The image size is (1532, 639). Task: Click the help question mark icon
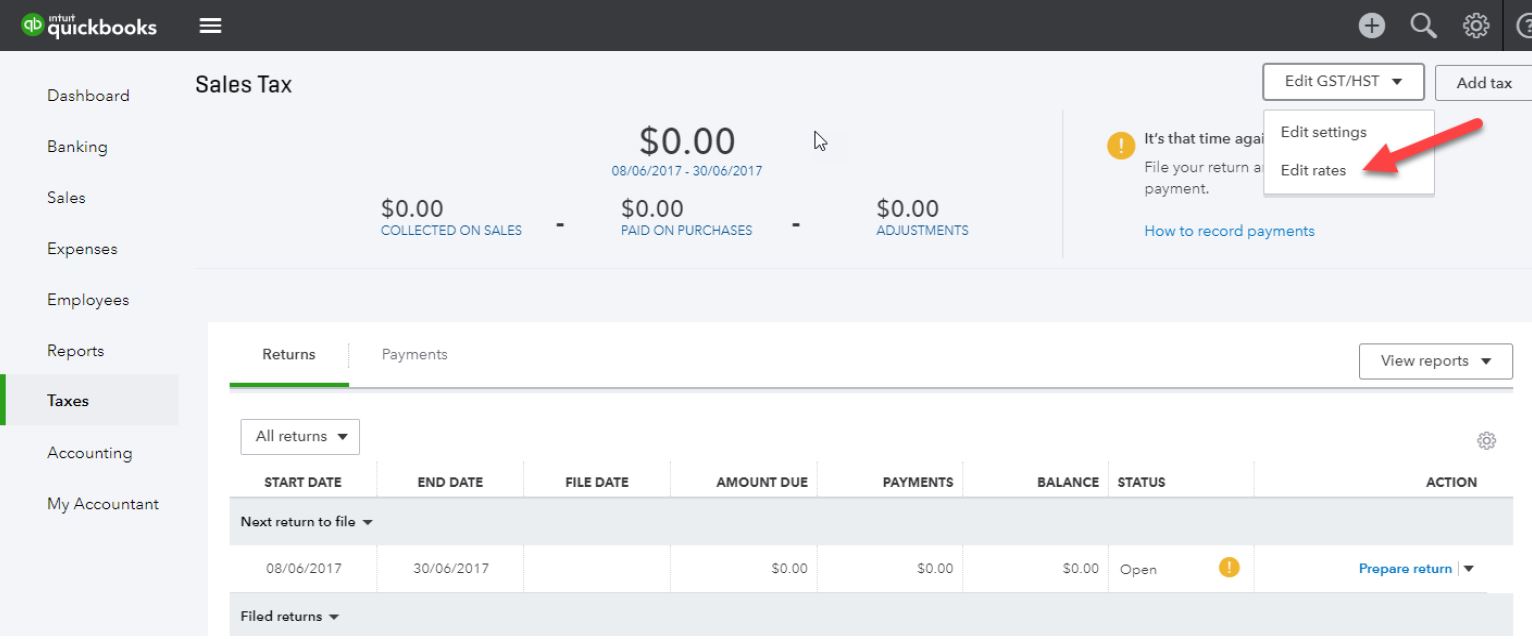click(x=1523, y=27)
